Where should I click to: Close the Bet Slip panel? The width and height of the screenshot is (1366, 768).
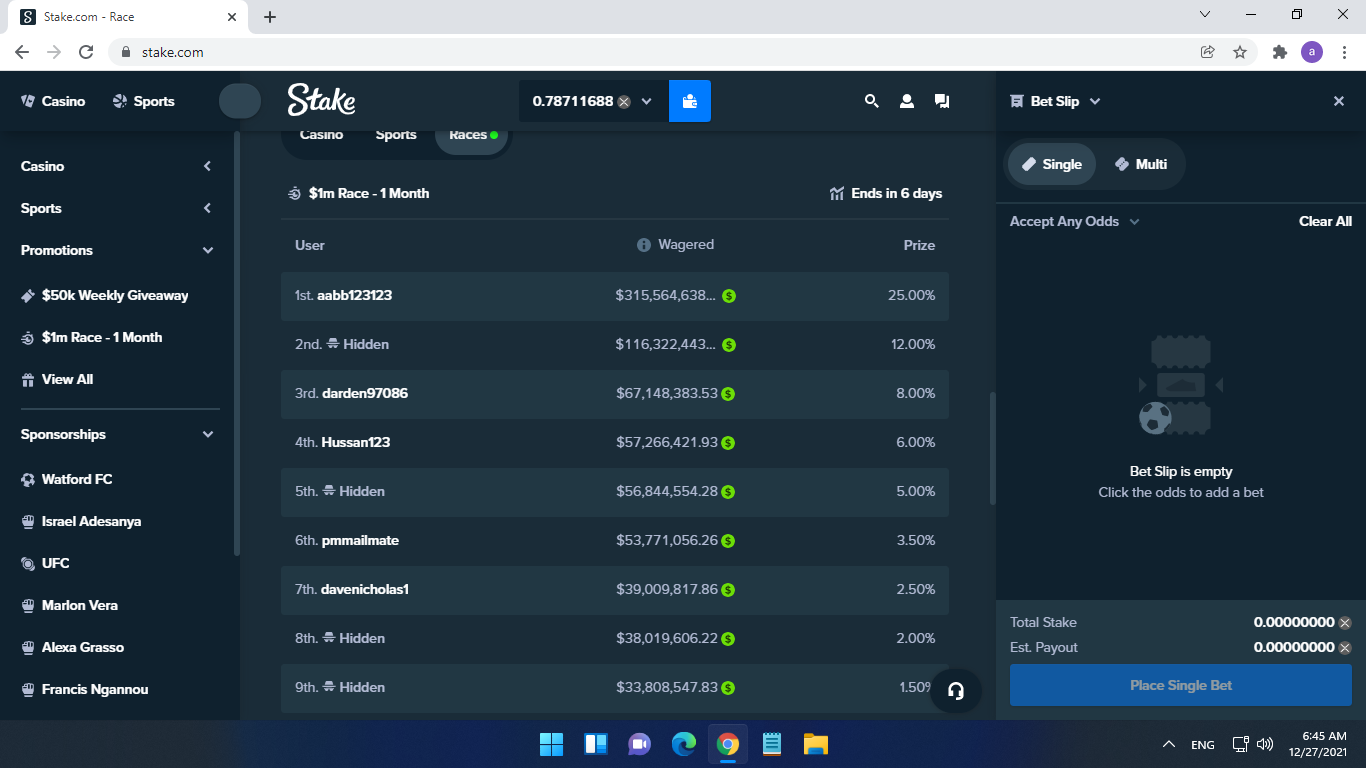pyautogui.click(x=1339, y=101)
